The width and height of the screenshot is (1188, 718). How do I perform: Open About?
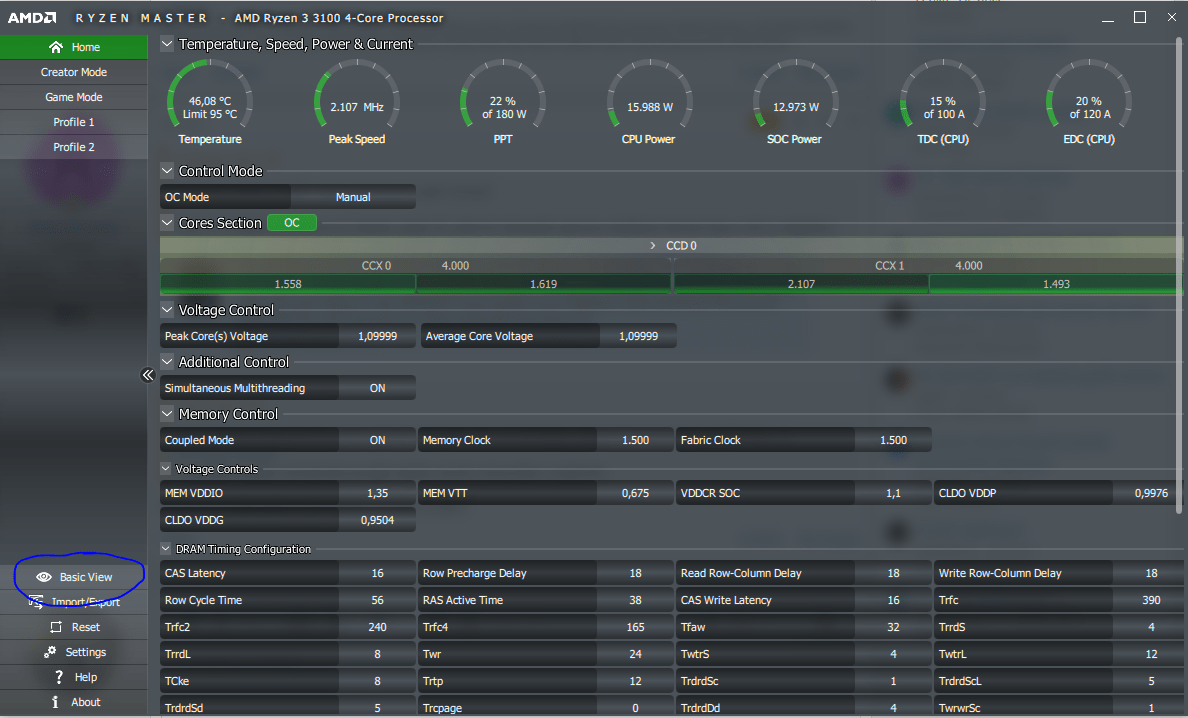point(73,702)
